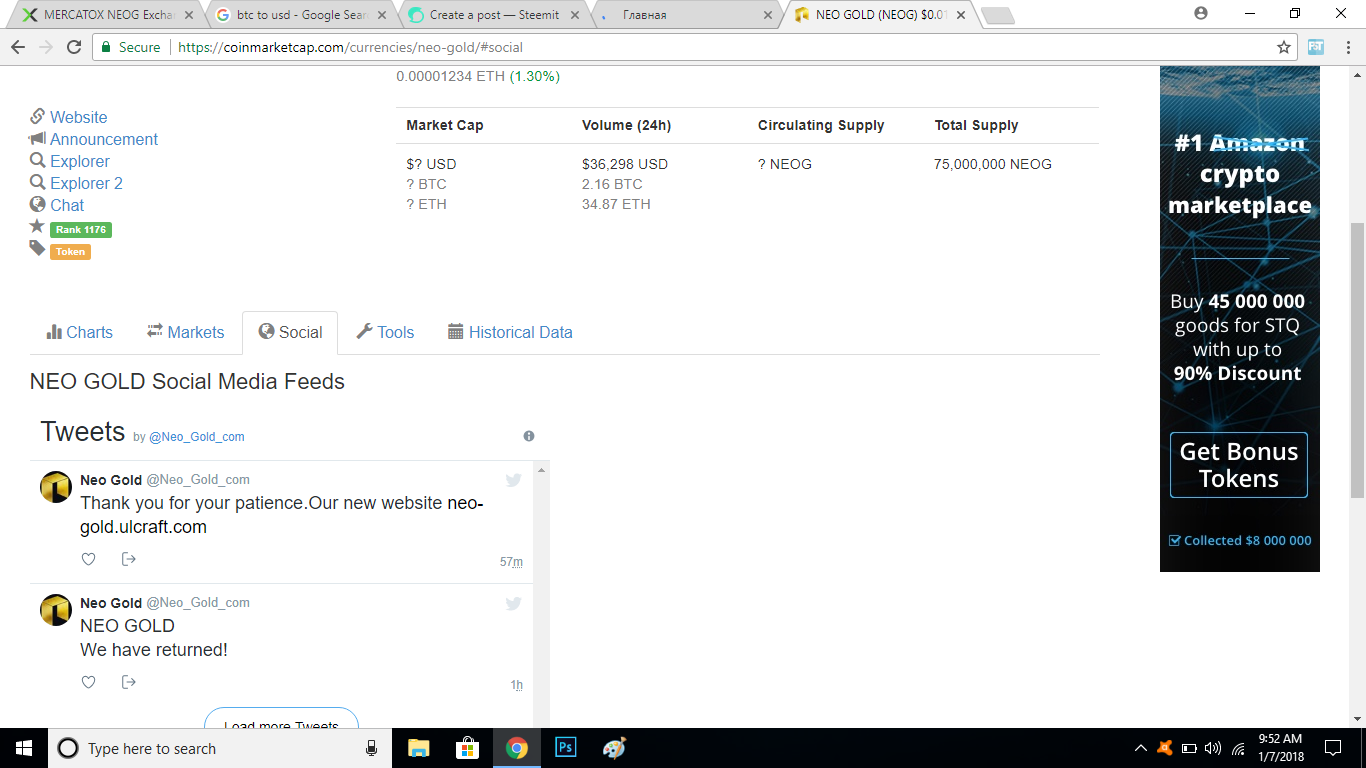Share the "Thank you for your patience" tweet
1366x768 pixels.
pyautogui.click(x=128, y=559)
